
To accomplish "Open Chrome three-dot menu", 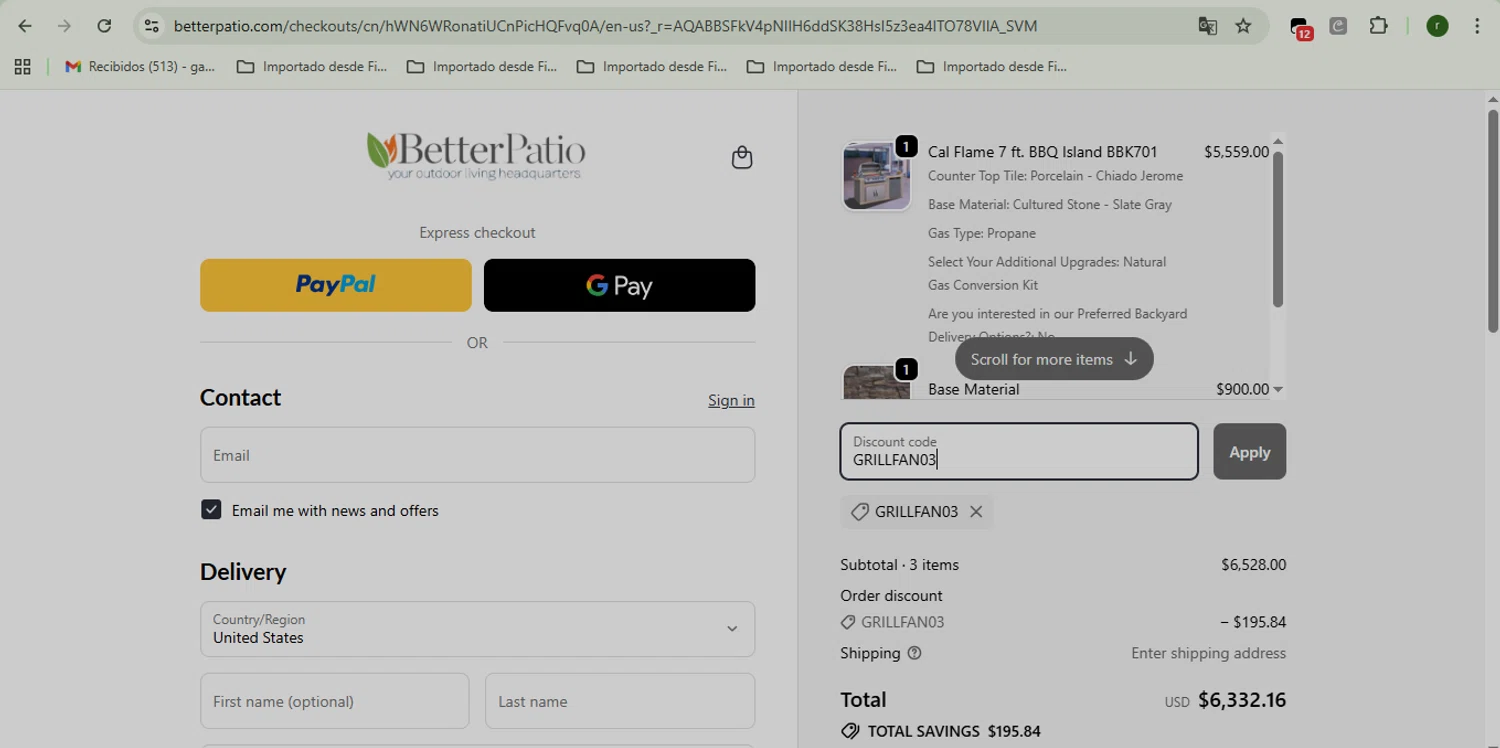I will coord(1477,26).
